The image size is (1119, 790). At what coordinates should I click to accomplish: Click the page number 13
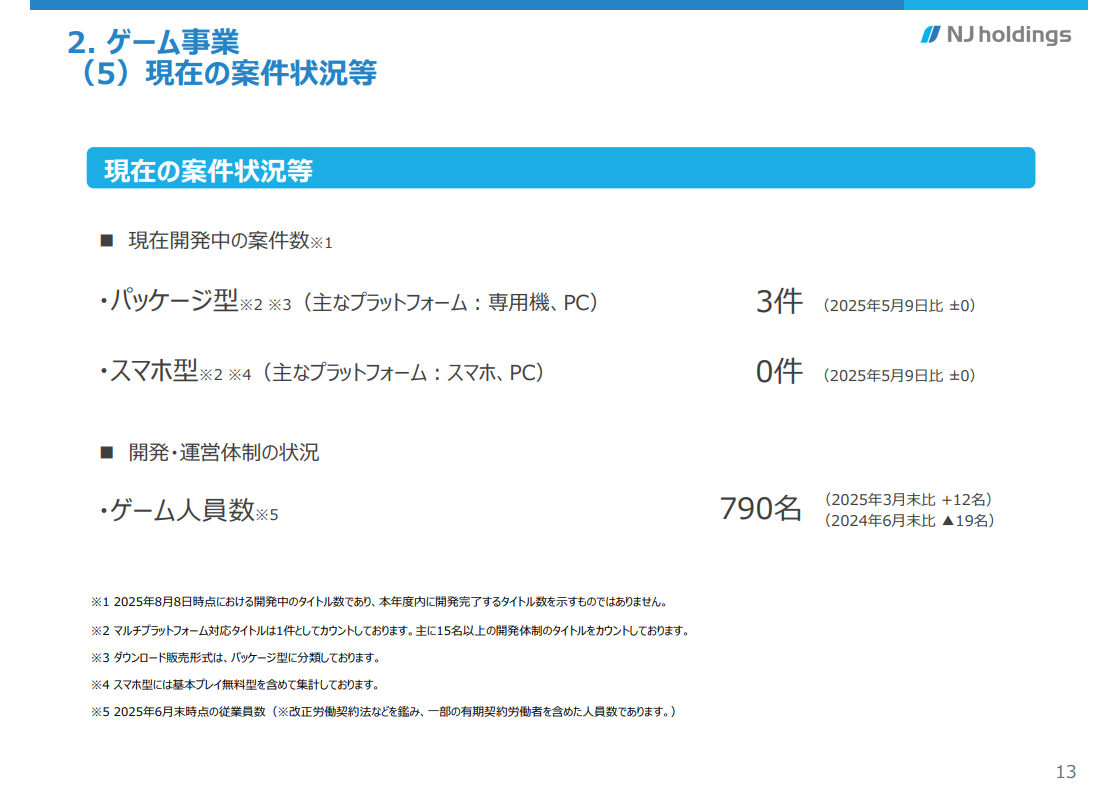click(x=1066, y=771)
